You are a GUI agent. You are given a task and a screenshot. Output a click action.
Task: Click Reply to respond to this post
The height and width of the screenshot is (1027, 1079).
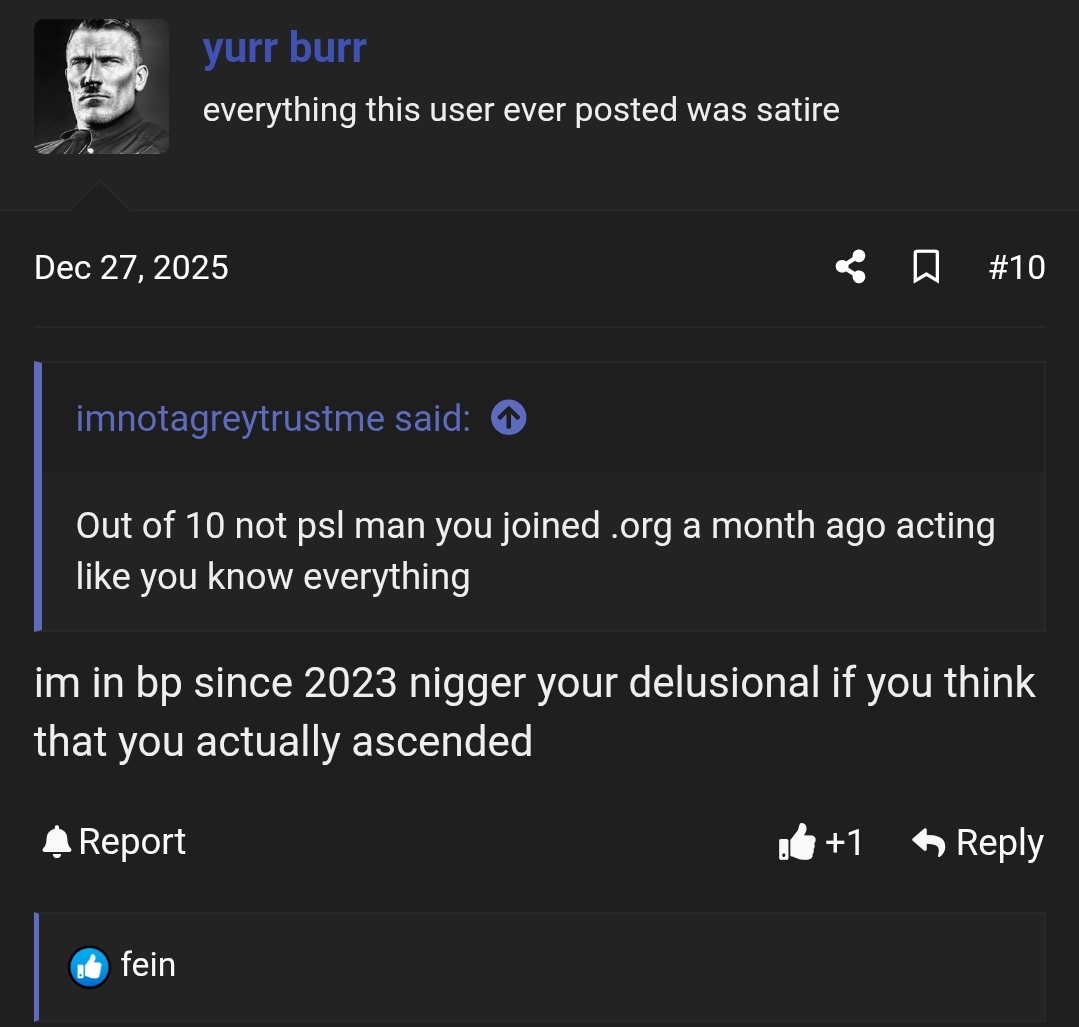pos(999,841)
